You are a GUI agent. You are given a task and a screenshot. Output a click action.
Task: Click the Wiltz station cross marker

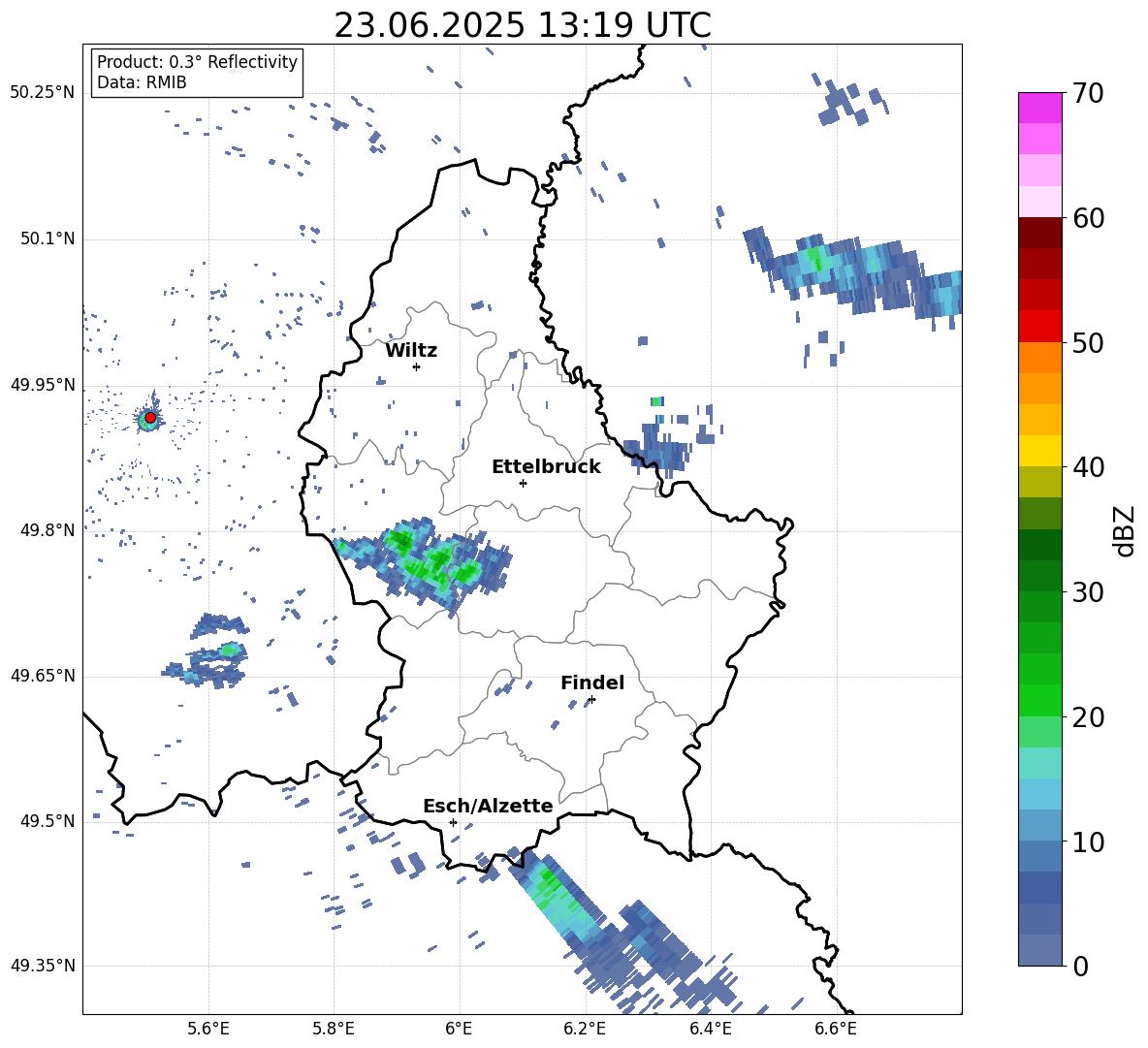coord(417,366)
